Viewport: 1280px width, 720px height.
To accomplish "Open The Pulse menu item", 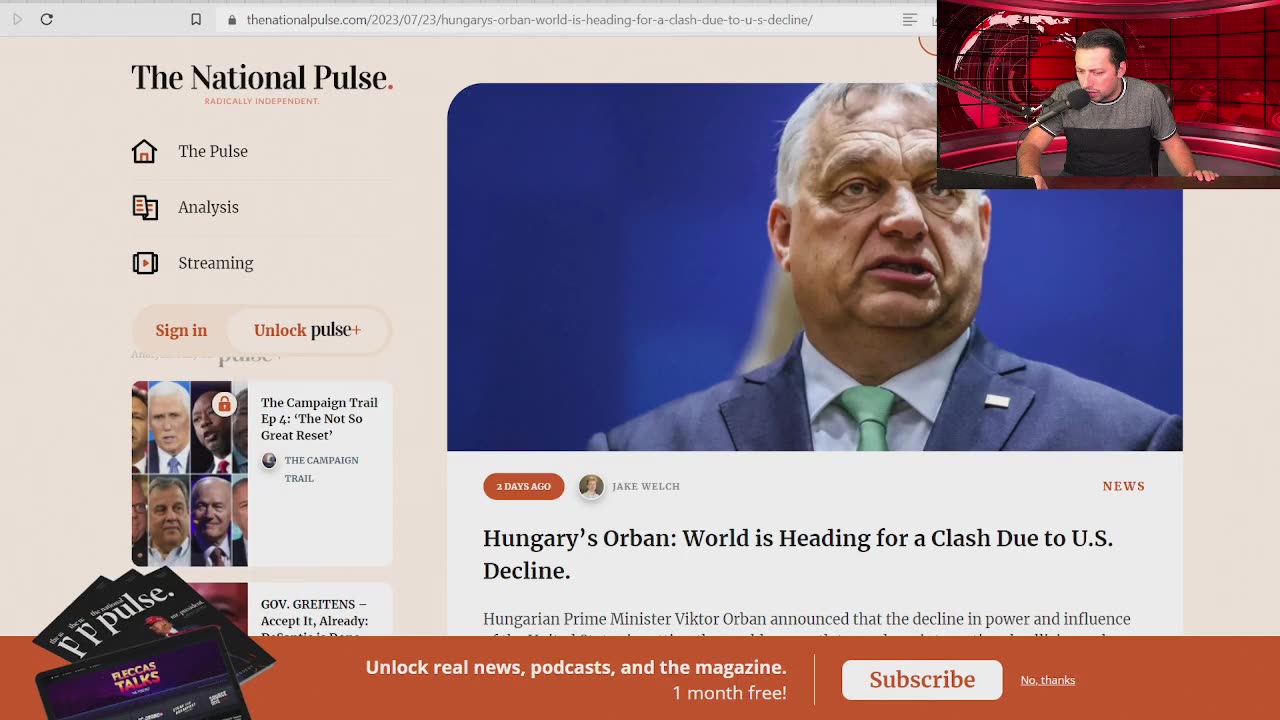I will coord(212,151).
